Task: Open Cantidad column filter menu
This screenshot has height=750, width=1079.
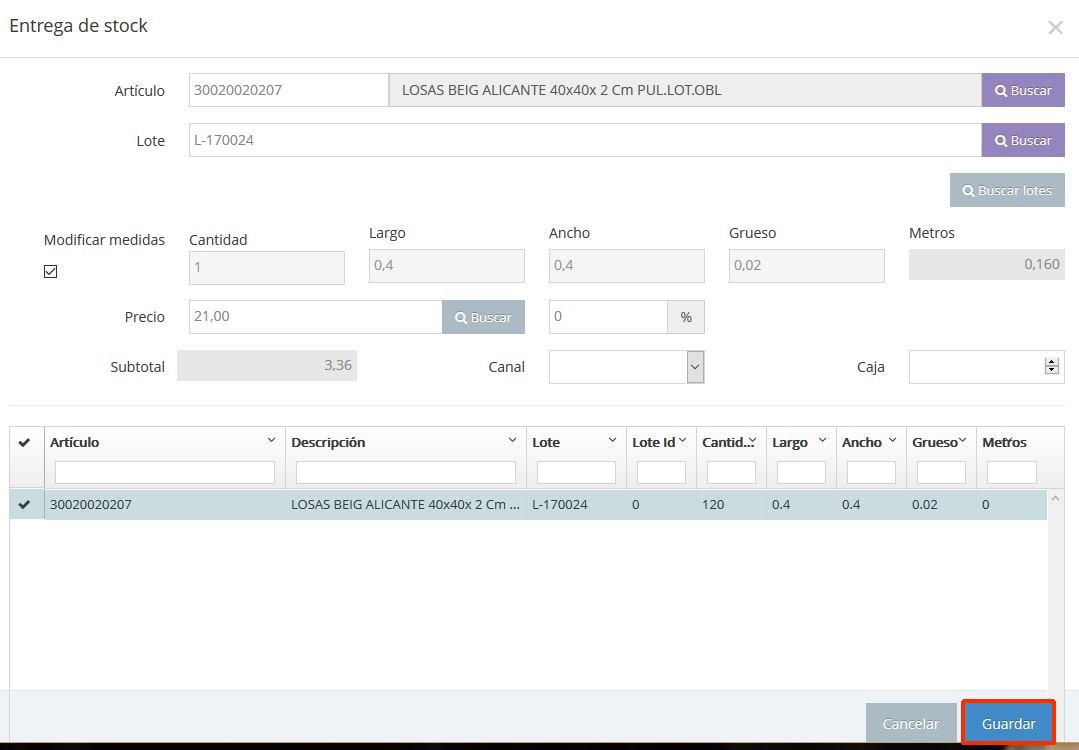Action: (753, 440)
